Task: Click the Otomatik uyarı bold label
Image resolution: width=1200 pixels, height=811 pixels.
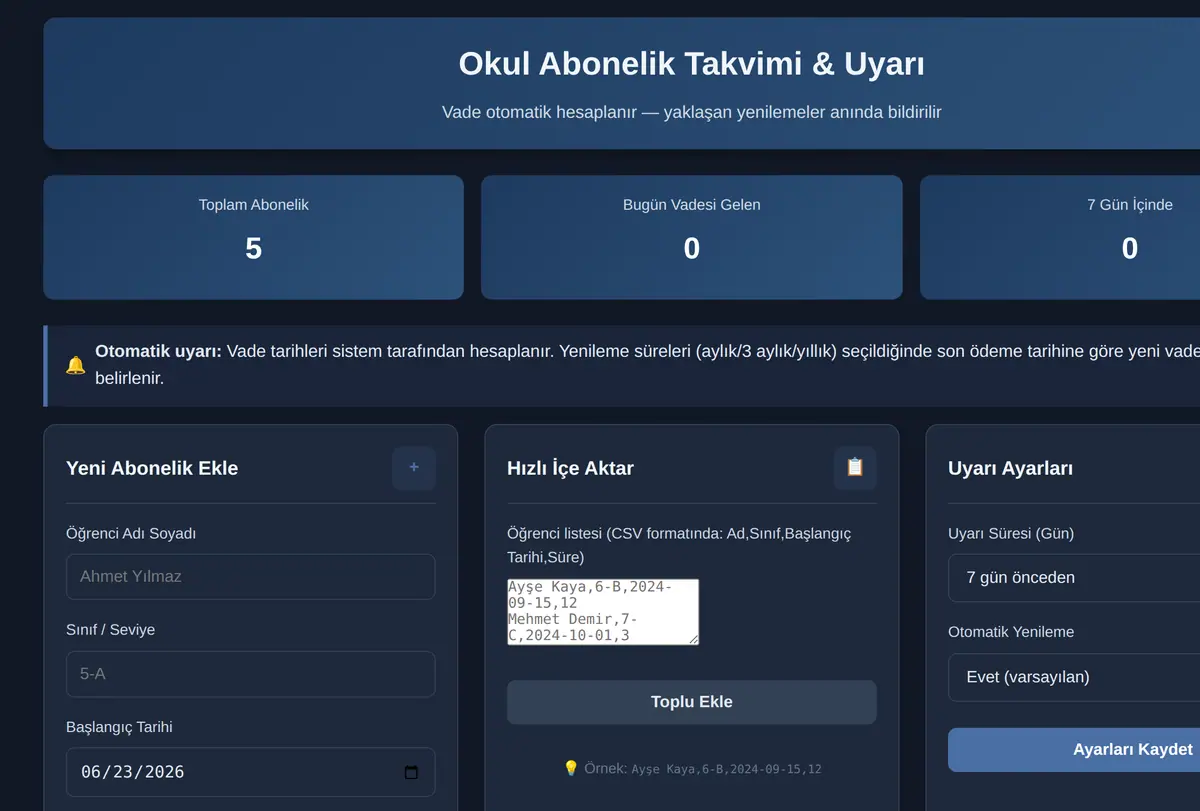Action: click(x=158, y=351)
